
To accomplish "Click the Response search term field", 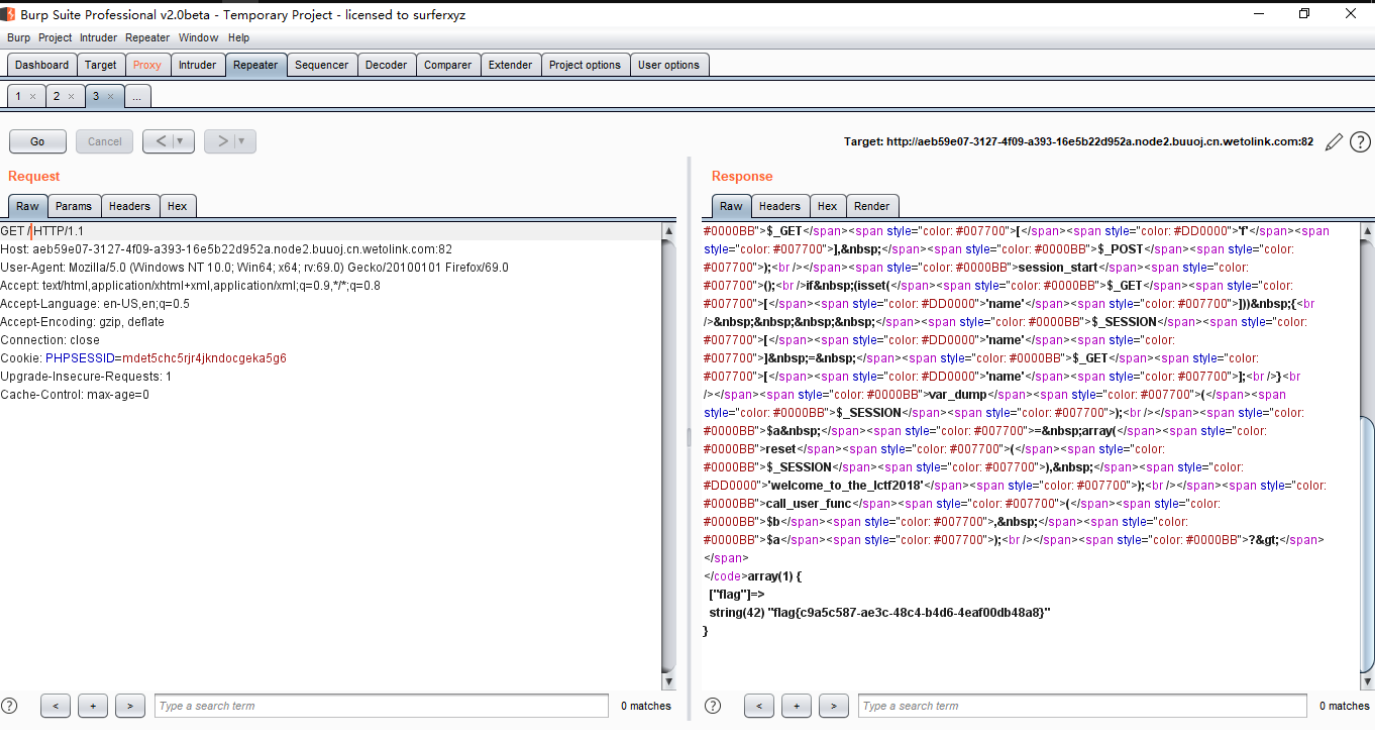I will pos(1082,706).
